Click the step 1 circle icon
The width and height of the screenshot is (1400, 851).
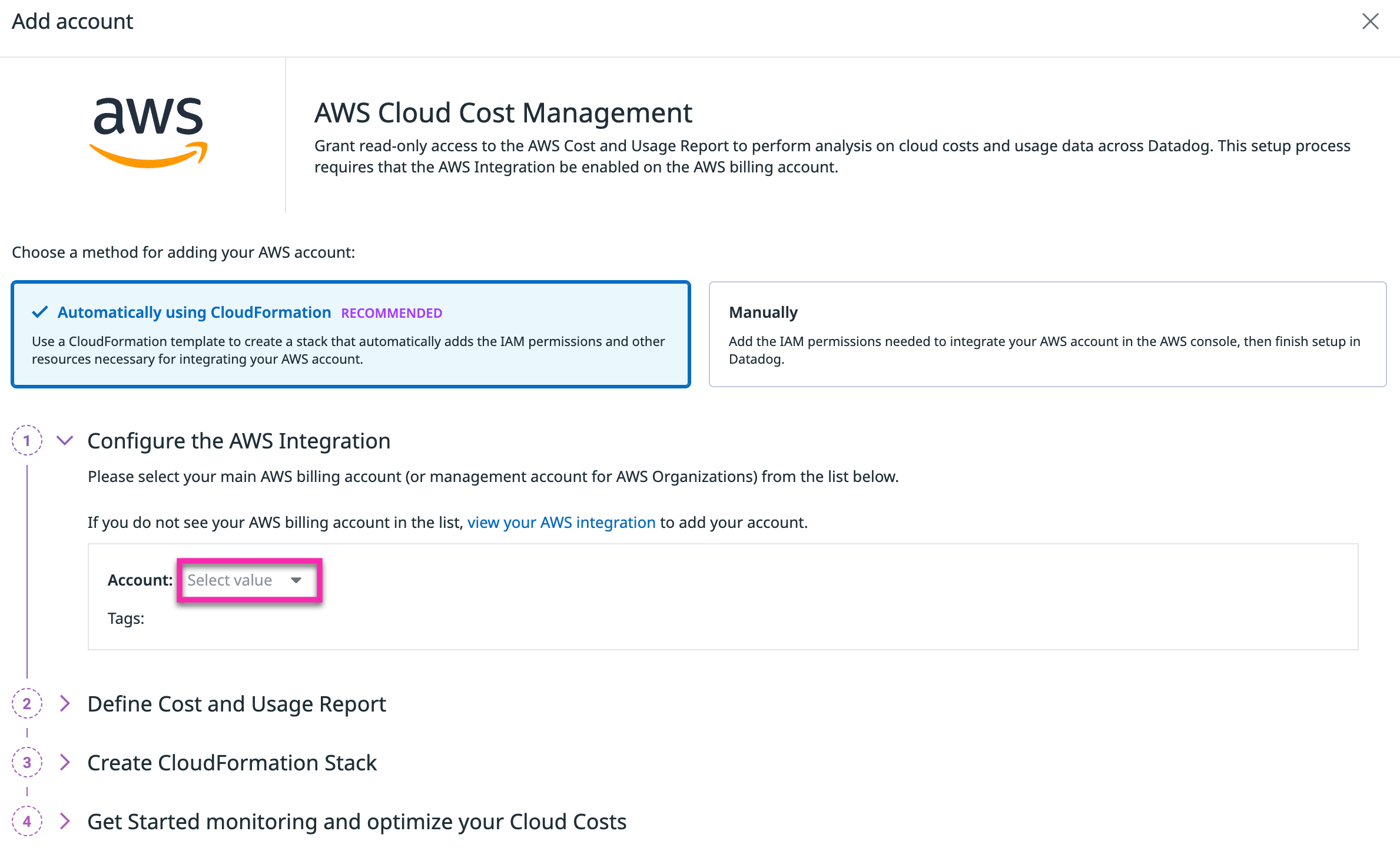26,440
